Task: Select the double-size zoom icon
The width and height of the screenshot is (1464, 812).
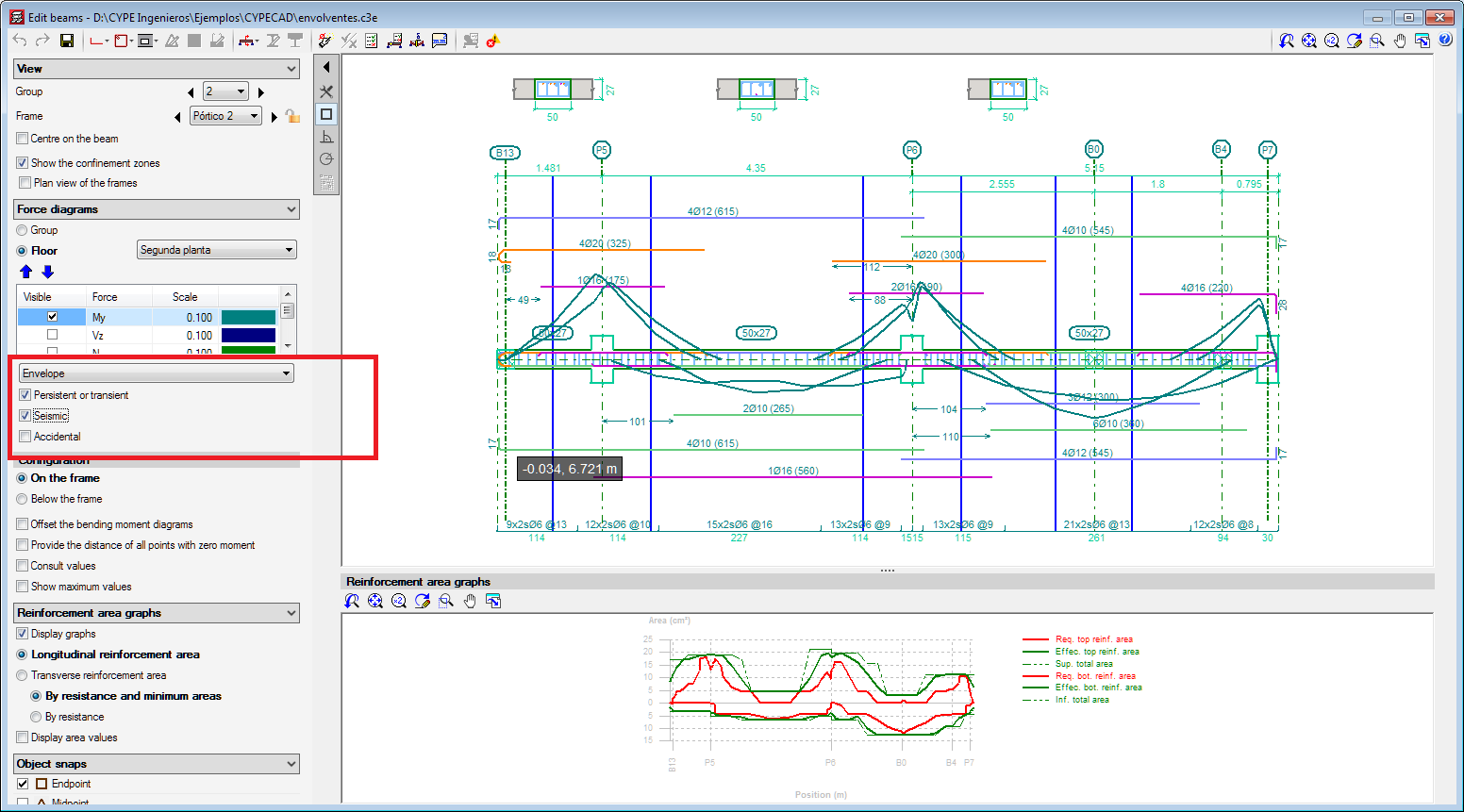Action: (1332, 41)
